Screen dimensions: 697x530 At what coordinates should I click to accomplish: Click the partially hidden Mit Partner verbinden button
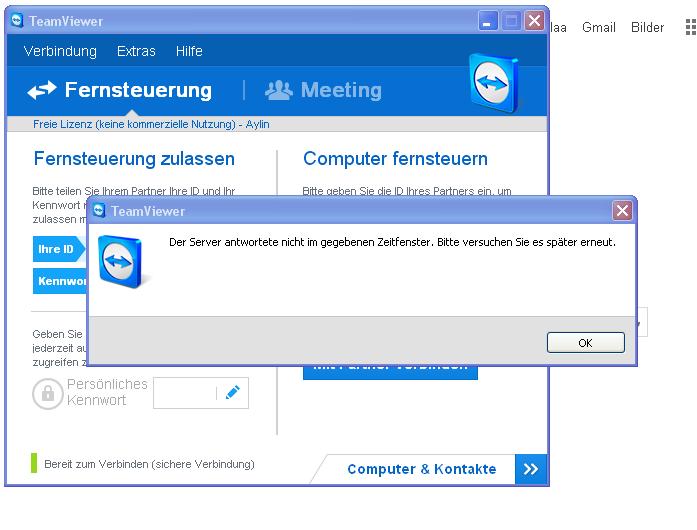point(390,373)
